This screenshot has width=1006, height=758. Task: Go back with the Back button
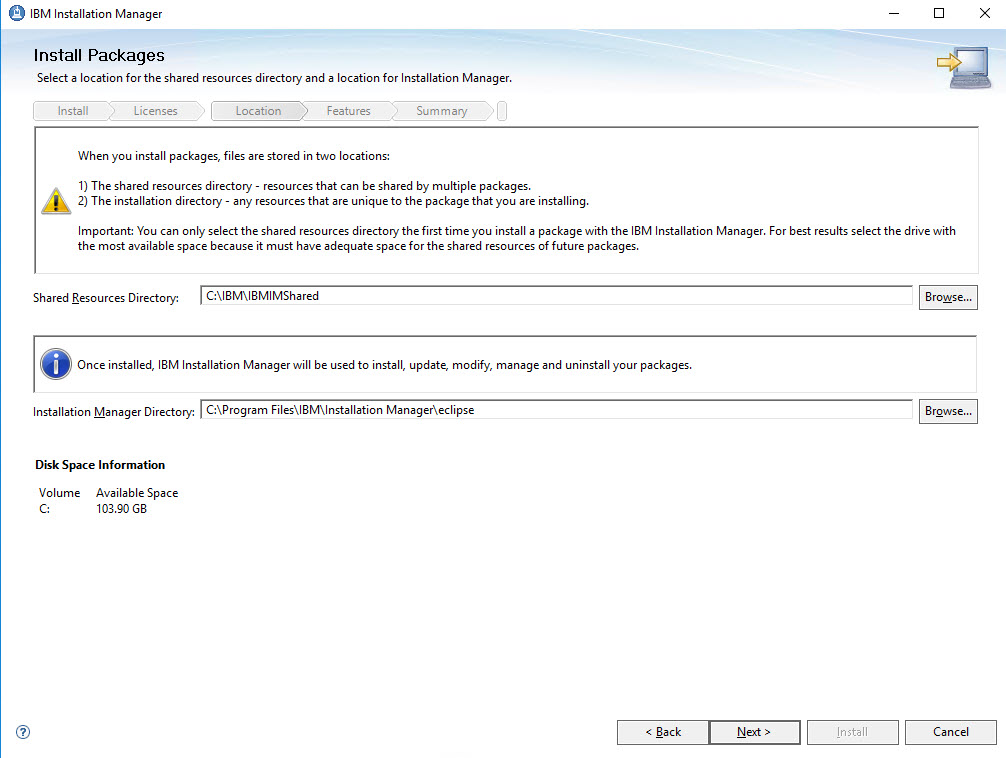[x=662, y=732]
